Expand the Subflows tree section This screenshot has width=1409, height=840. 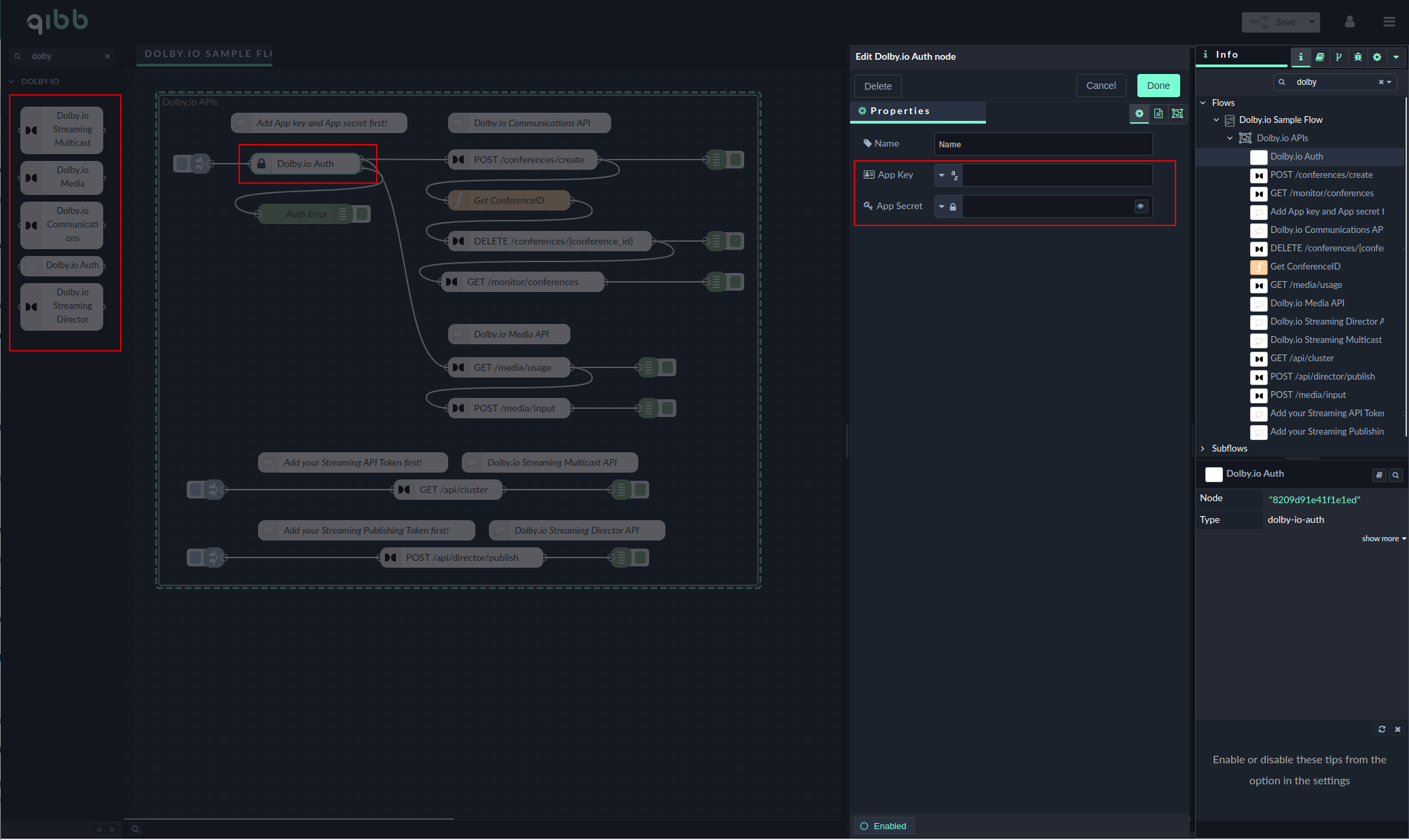(x=1203, y=448)
